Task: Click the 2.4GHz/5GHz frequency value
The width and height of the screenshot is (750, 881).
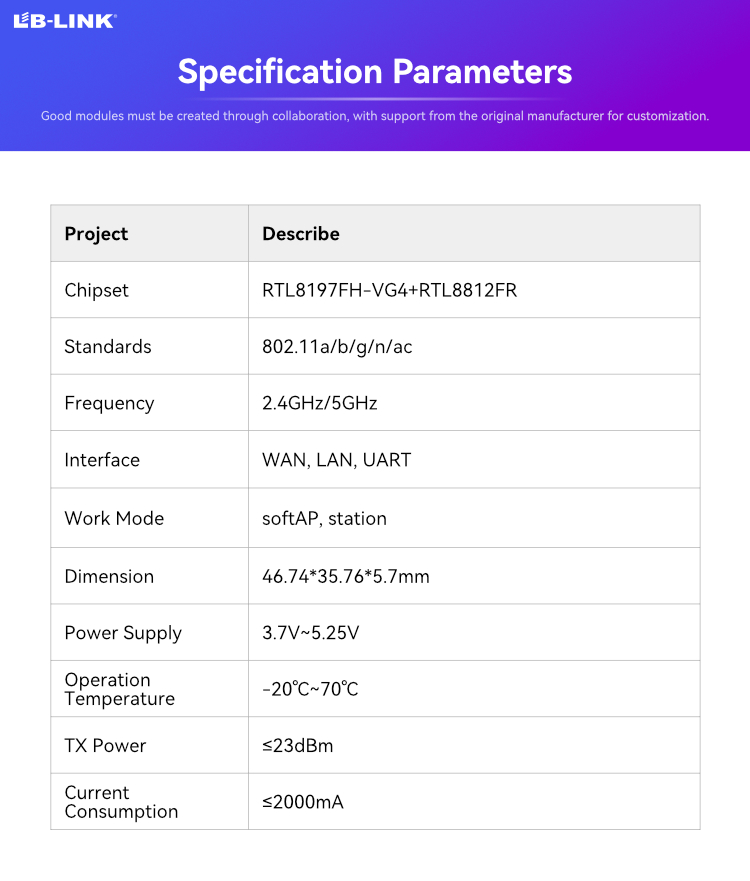Action: click(x=320, y=403)
